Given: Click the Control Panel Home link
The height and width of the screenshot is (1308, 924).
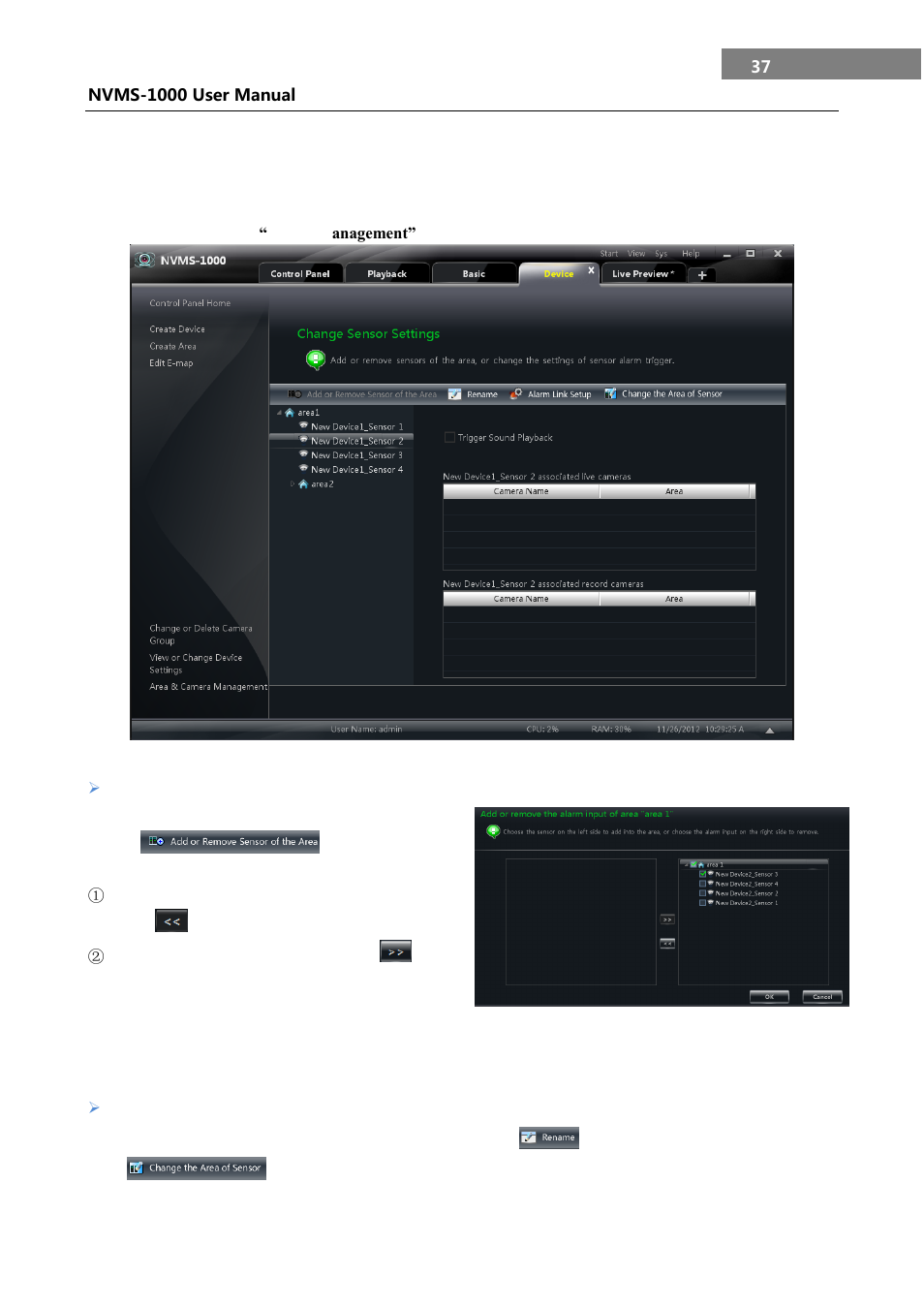Looking at the screenshot, I should [x=190, y=303].
